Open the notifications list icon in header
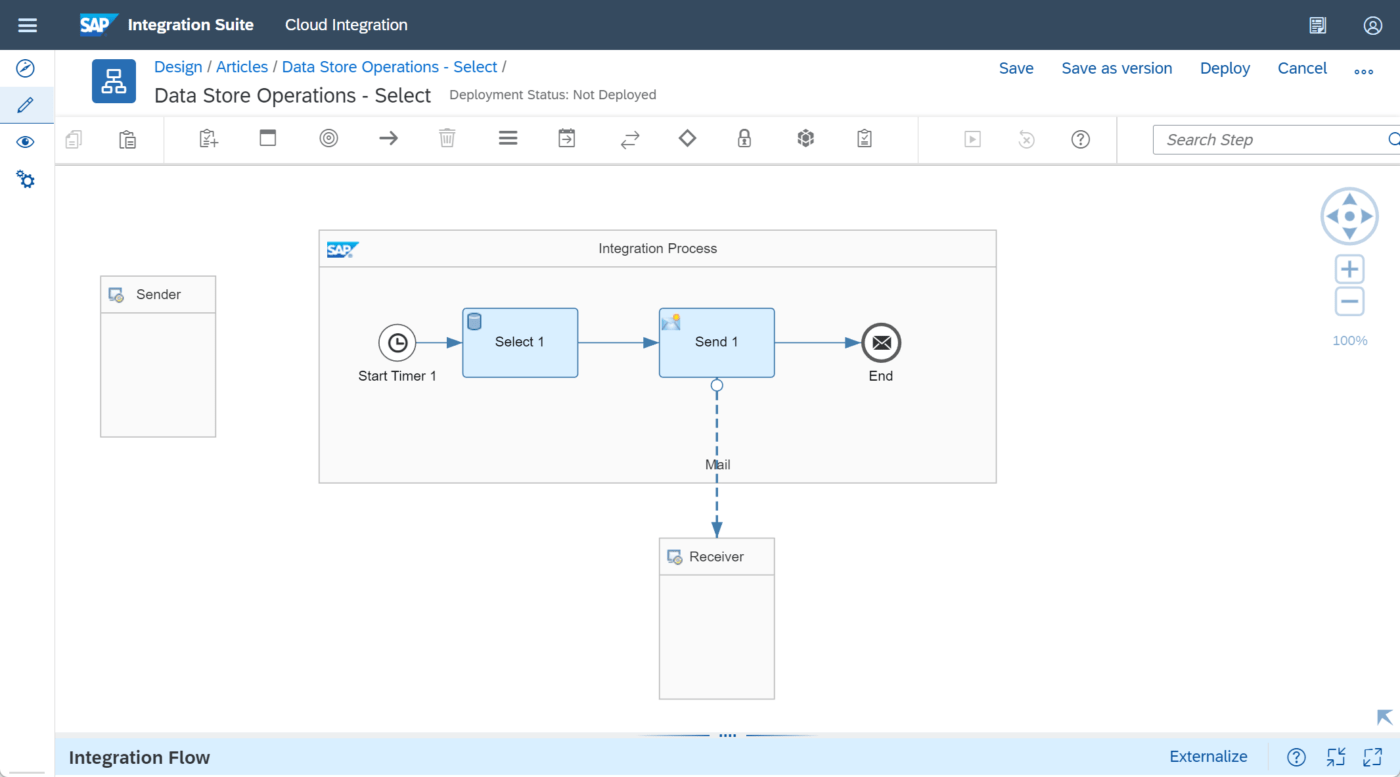Viewport: 1400px width, 777px height. tap(1318, 25)
